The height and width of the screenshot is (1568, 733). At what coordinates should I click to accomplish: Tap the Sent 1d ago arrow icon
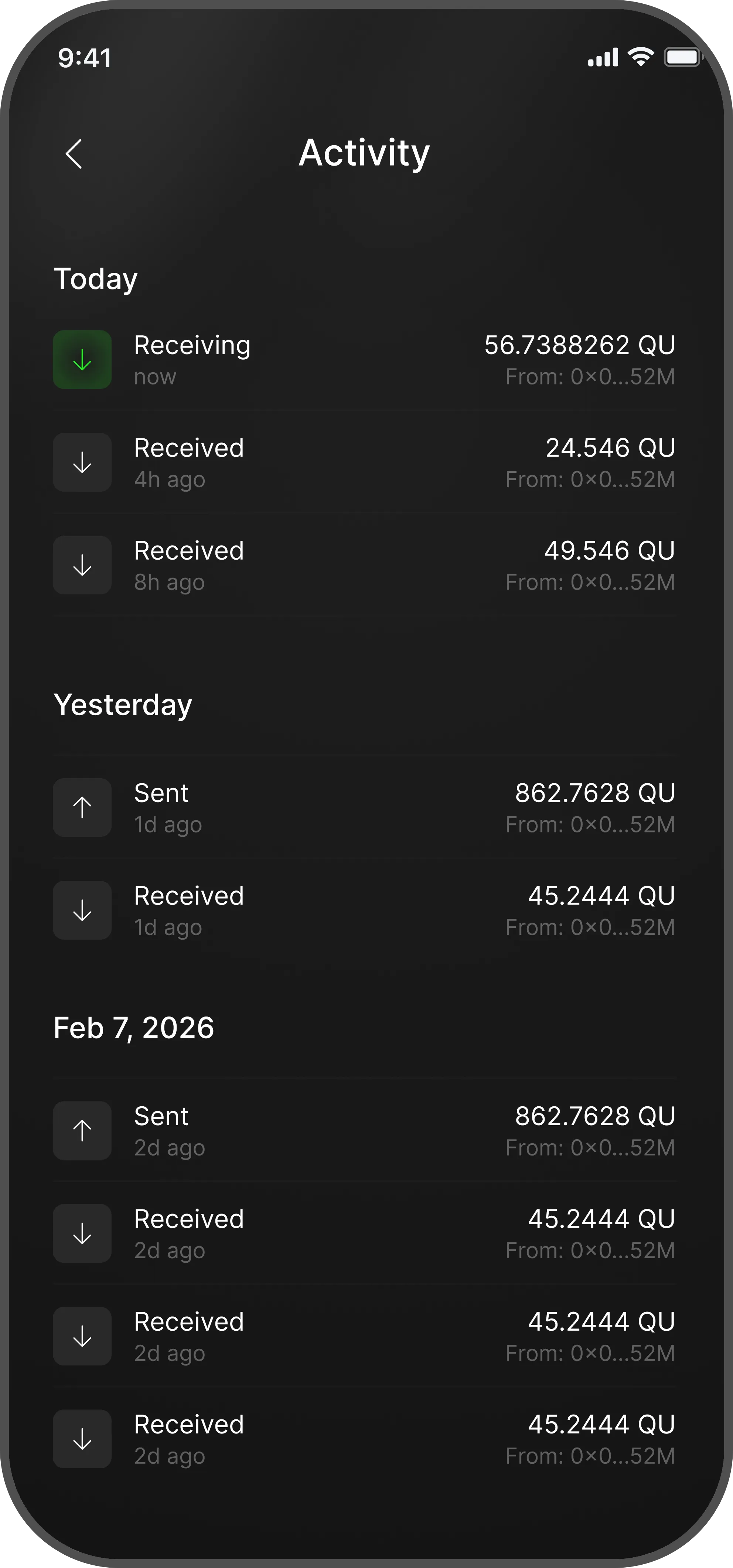(x=82, y=808)
